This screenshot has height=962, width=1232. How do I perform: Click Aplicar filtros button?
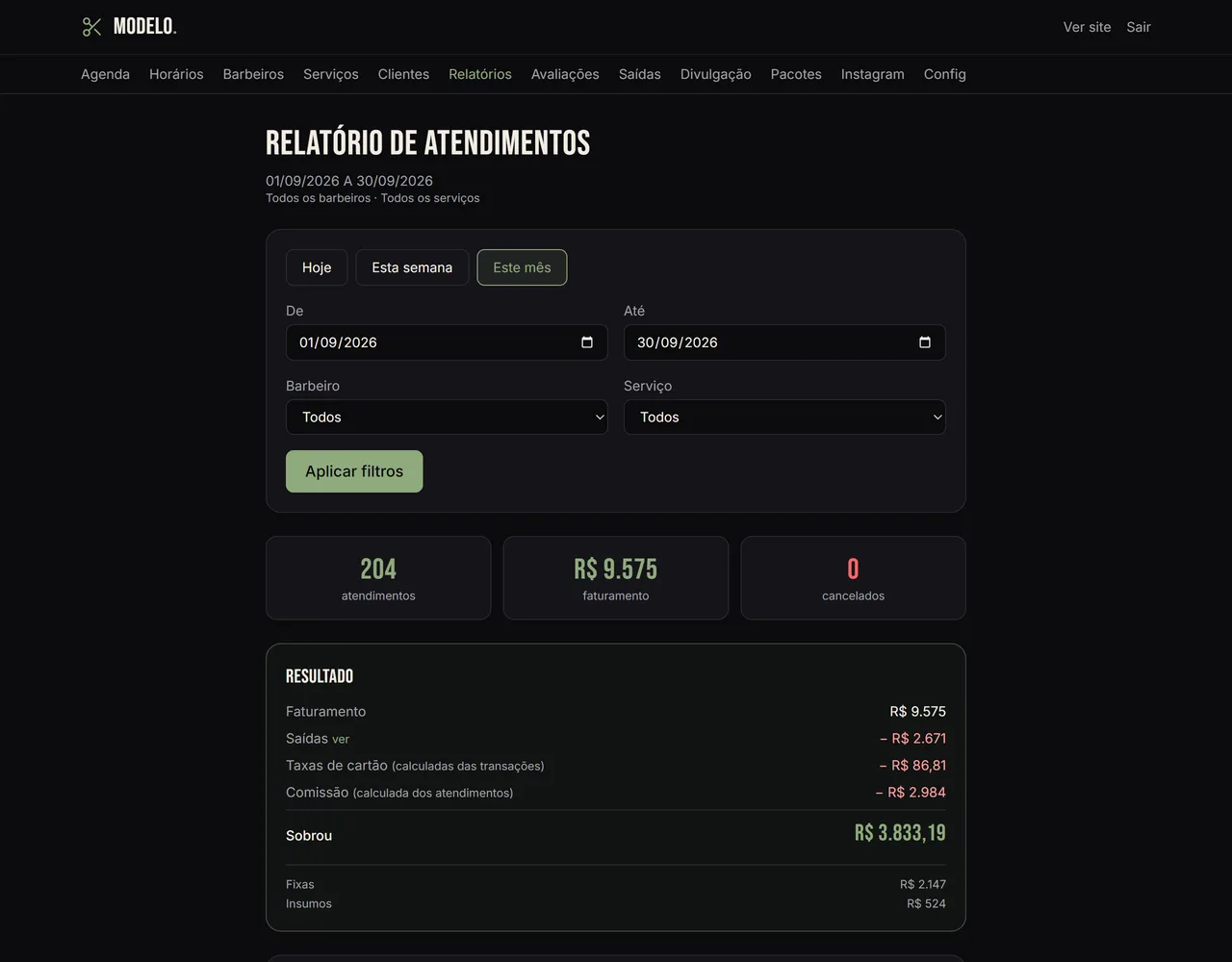(354, 471)
